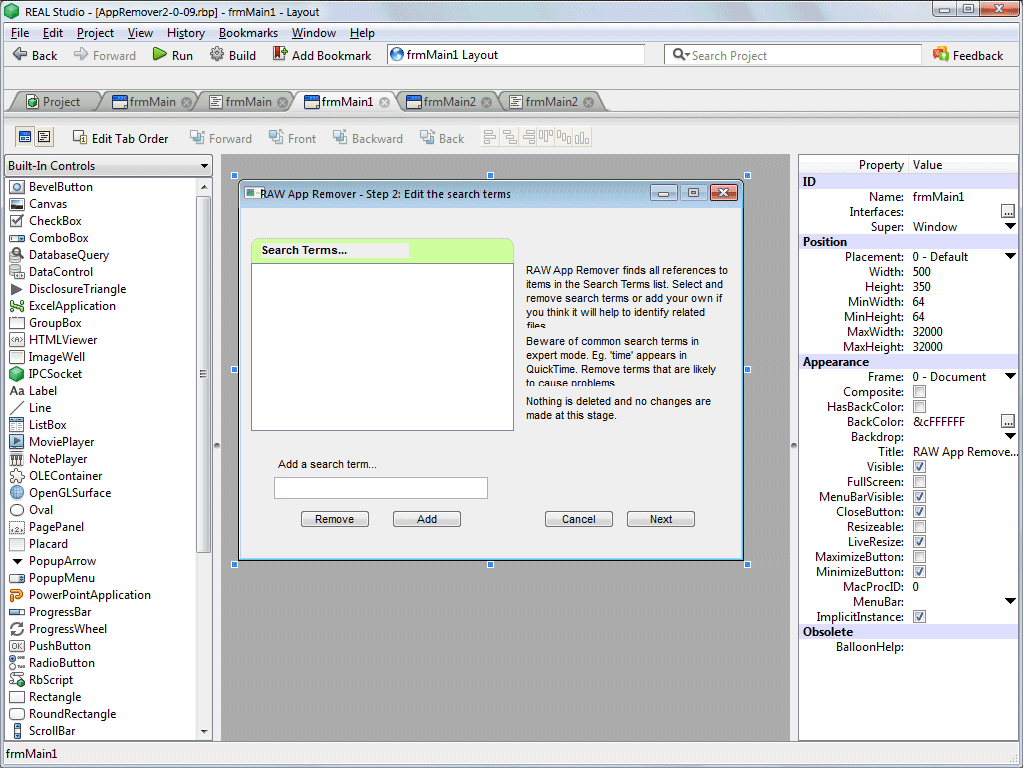
Task: Open the Built-In Controls dropdown
Action: (x=108, y=166)
